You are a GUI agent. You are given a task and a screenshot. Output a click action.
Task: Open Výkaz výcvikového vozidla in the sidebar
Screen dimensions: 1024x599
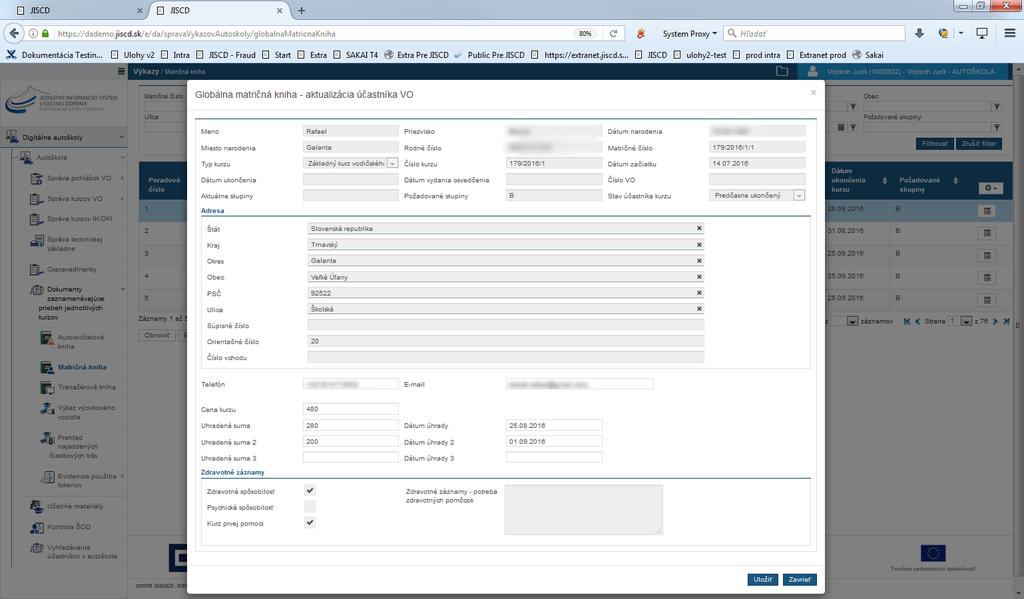86,412
